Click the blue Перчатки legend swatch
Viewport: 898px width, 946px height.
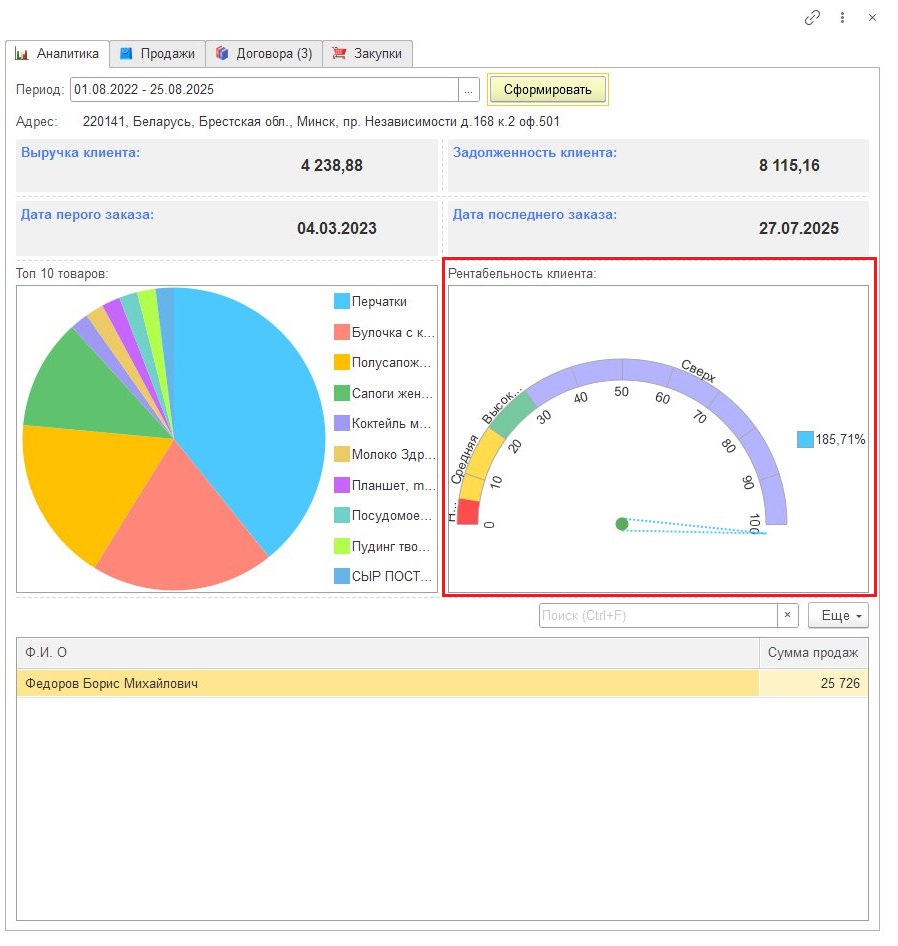pyautogui.click(x=342, y=301)
